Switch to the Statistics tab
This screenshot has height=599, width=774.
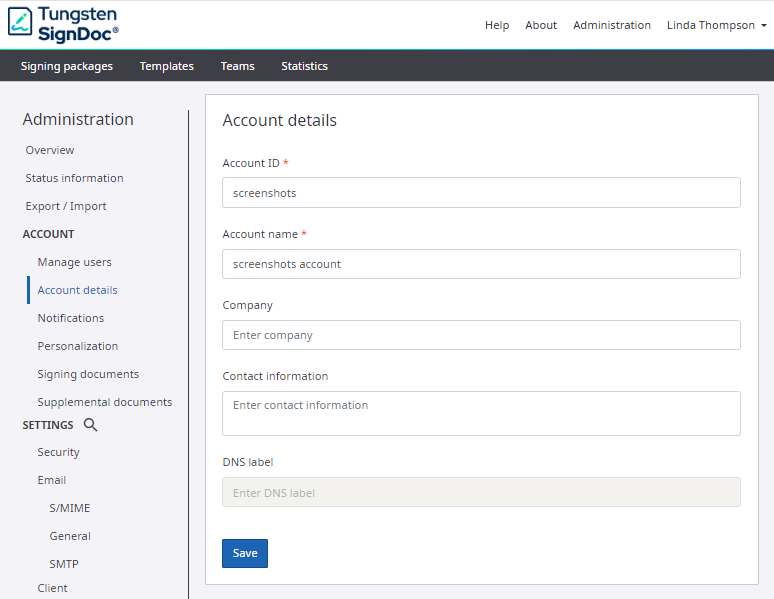(304, 66)
